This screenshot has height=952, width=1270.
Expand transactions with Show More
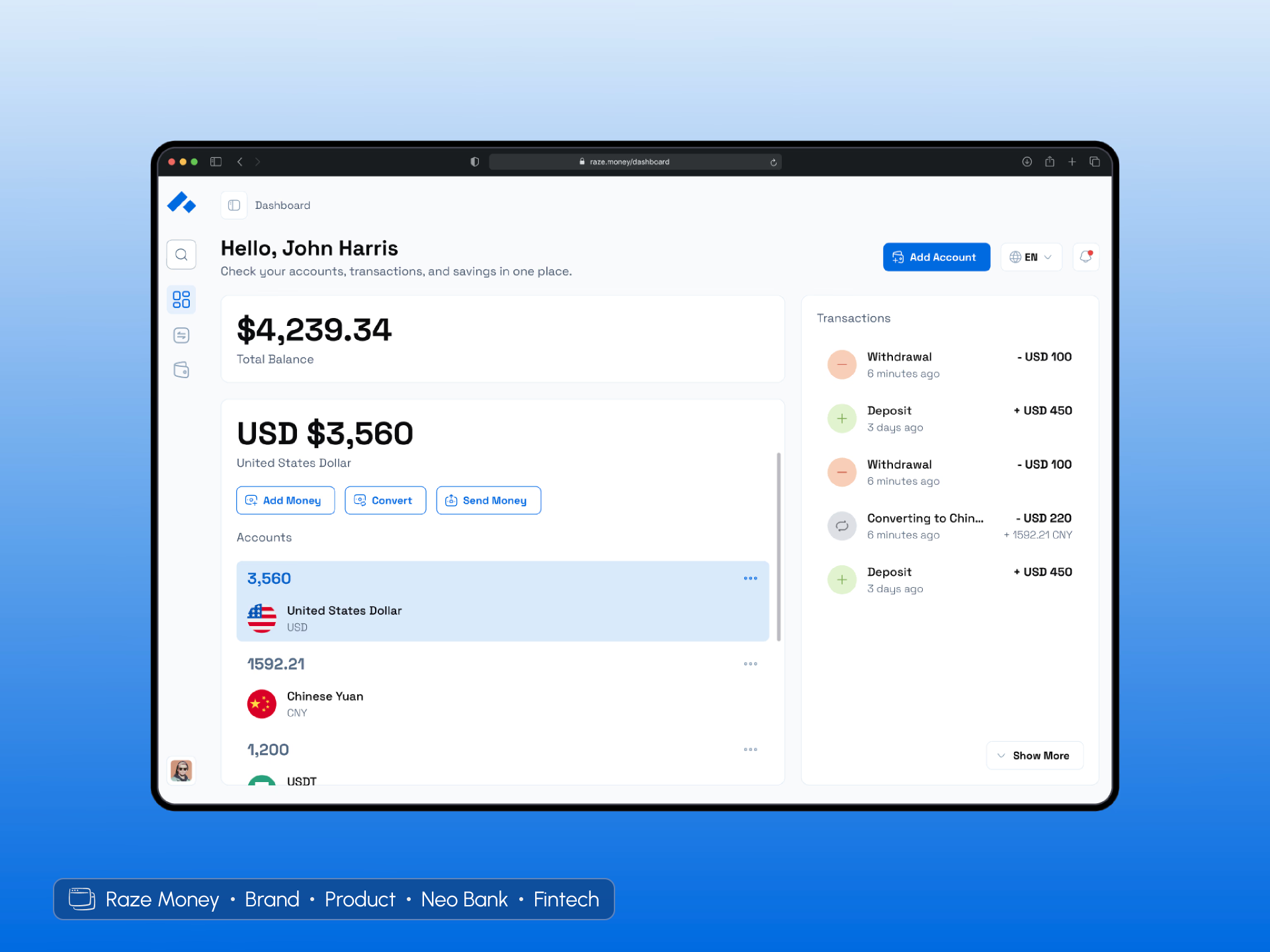tap(1035, 756)
